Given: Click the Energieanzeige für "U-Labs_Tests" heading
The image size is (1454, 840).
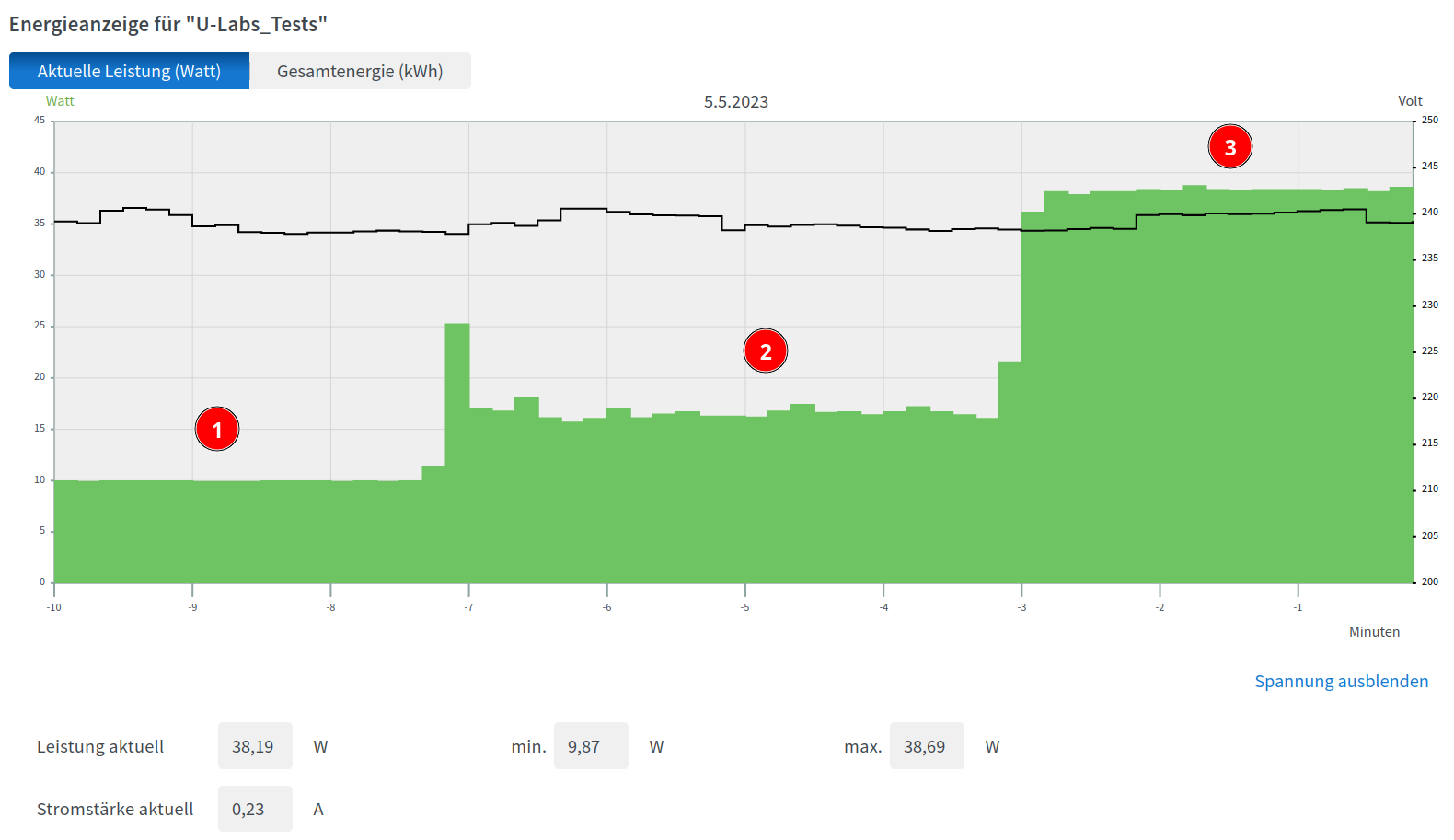Looking at the screenshot, I should 168,24.
